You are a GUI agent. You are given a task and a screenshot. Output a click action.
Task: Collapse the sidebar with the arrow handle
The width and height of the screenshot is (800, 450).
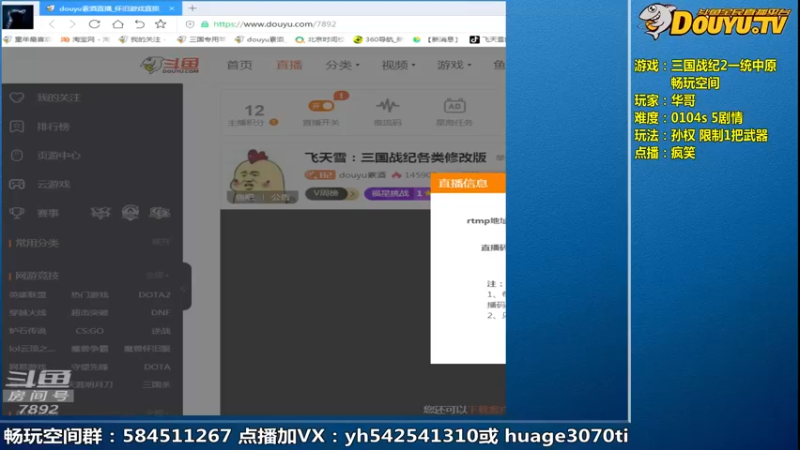point(185,287)
